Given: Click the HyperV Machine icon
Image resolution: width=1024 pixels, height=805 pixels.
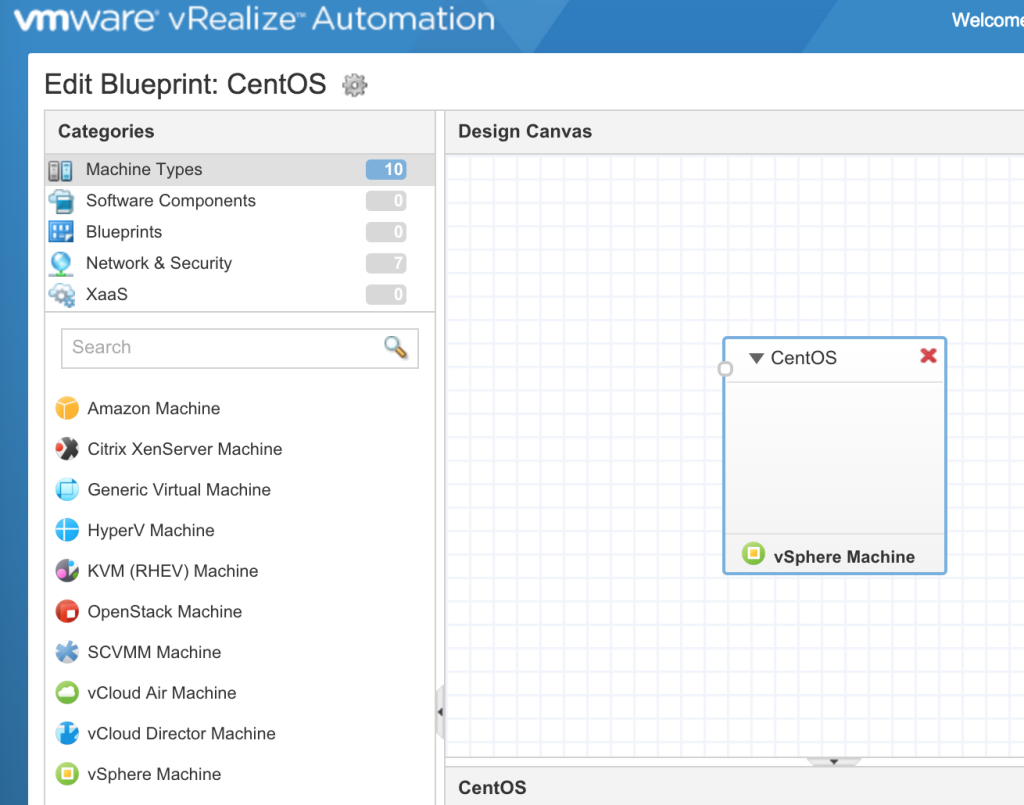Looking at the screenshot, I should (69, 530).
